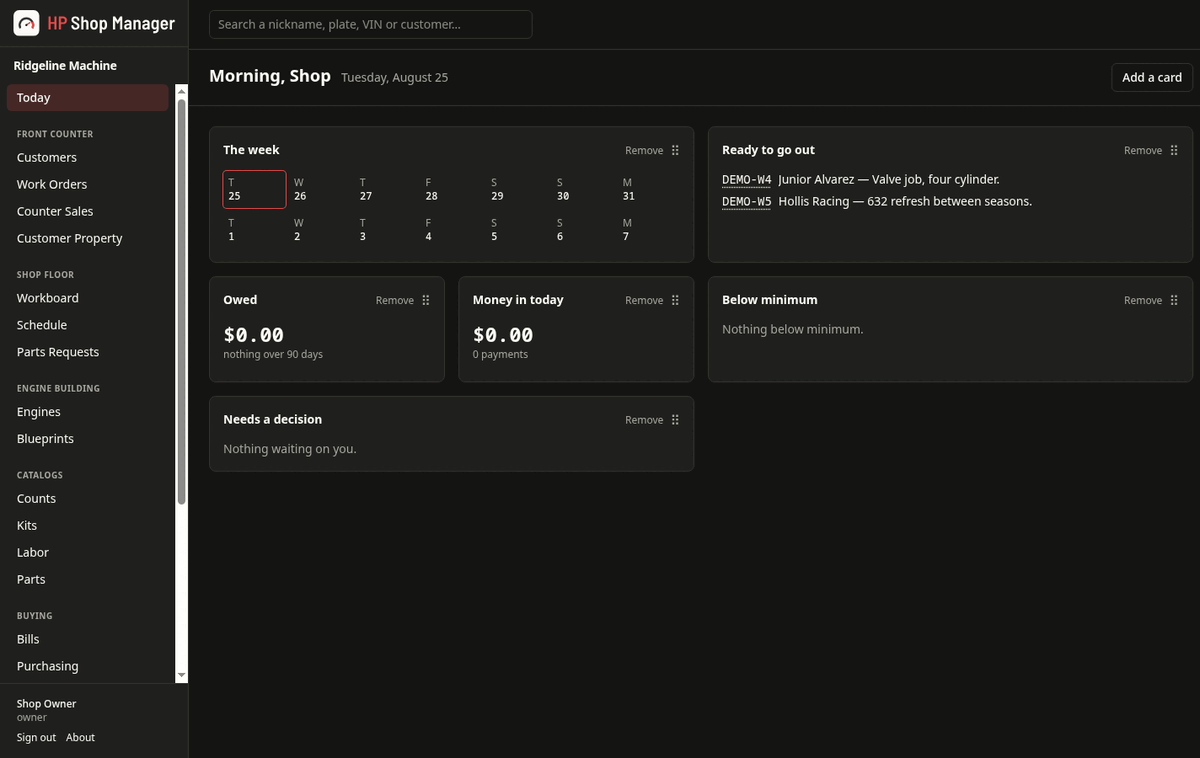This screenshot has height=758, width=1200.
Task: Grab the drag handle on the Owed card
Action: click(x=426, y=300)
